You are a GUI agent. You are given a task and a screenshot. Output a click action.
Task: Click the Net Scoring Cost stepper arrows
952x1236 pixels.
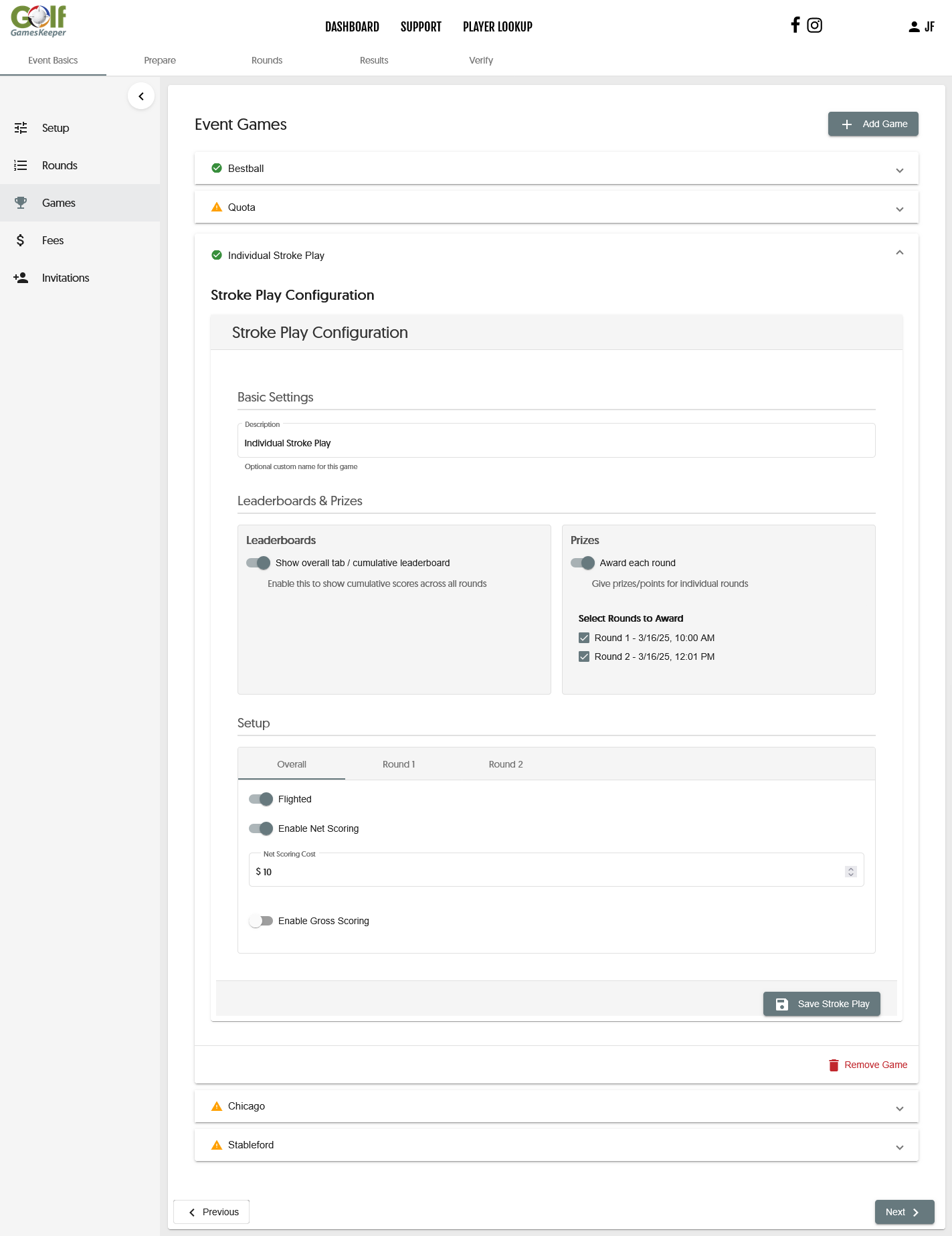point(851,871)
